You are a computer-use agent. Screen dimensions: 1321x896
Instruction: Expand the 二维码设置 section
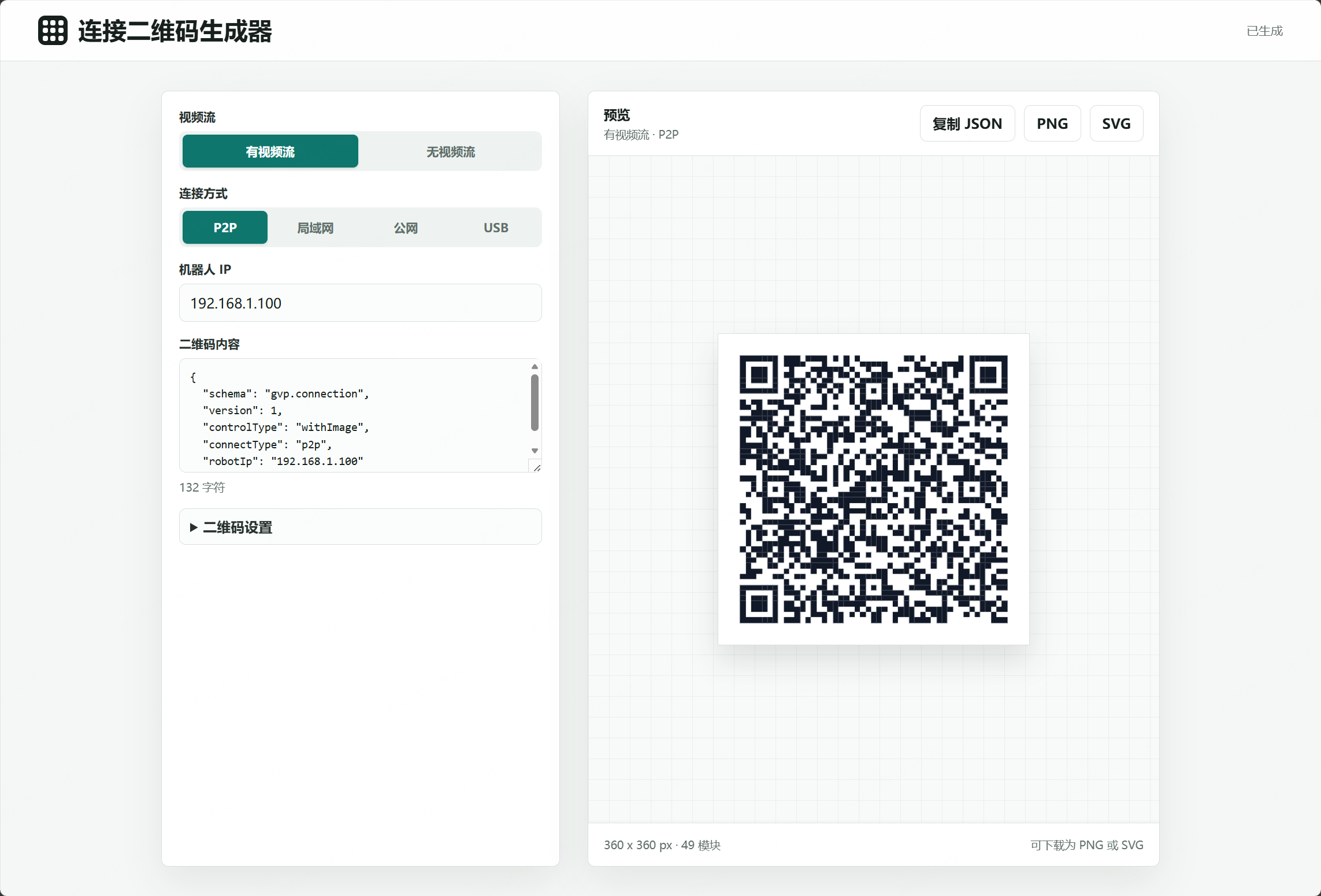point(360,527)
